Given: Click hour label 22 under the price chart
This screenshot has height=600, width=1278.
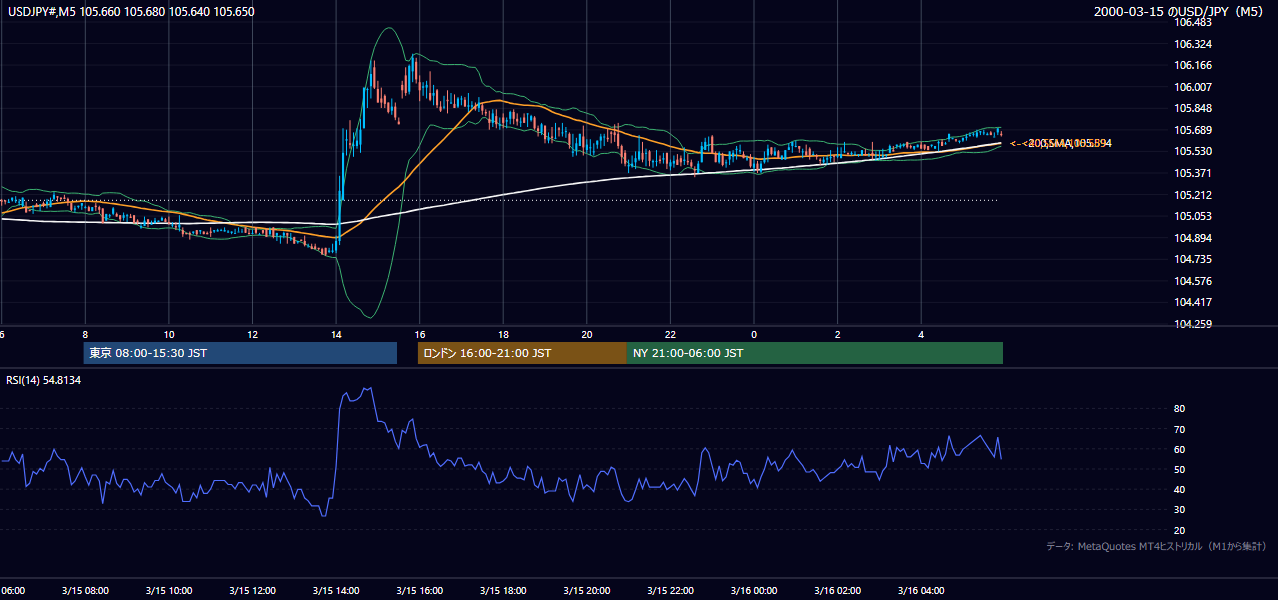Looking at the screenshot, I should click(671, 334).
